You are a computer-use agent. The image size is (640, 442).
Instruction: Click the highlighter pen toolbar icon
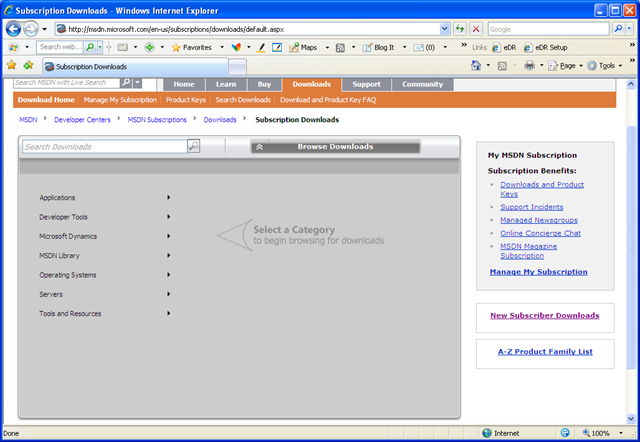261,48
